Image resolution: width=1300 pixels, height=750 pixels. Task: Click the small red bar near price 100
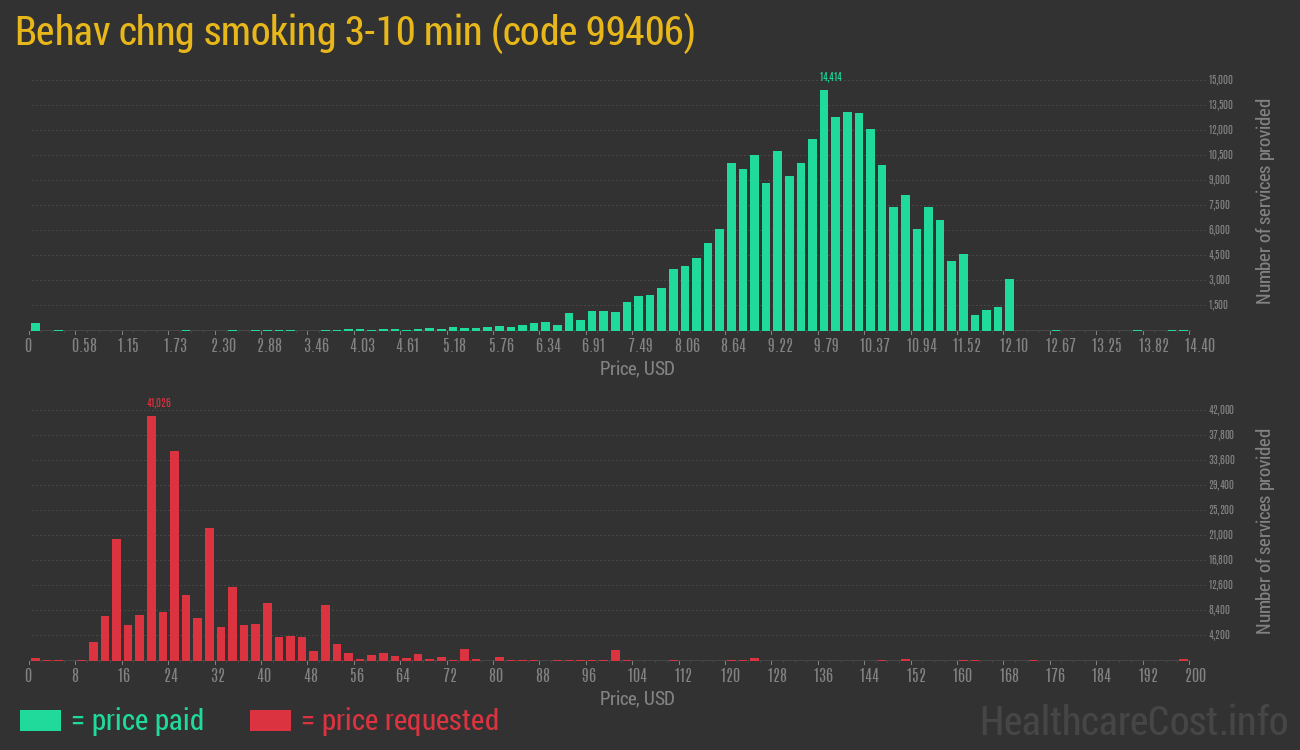click(615, 655)
